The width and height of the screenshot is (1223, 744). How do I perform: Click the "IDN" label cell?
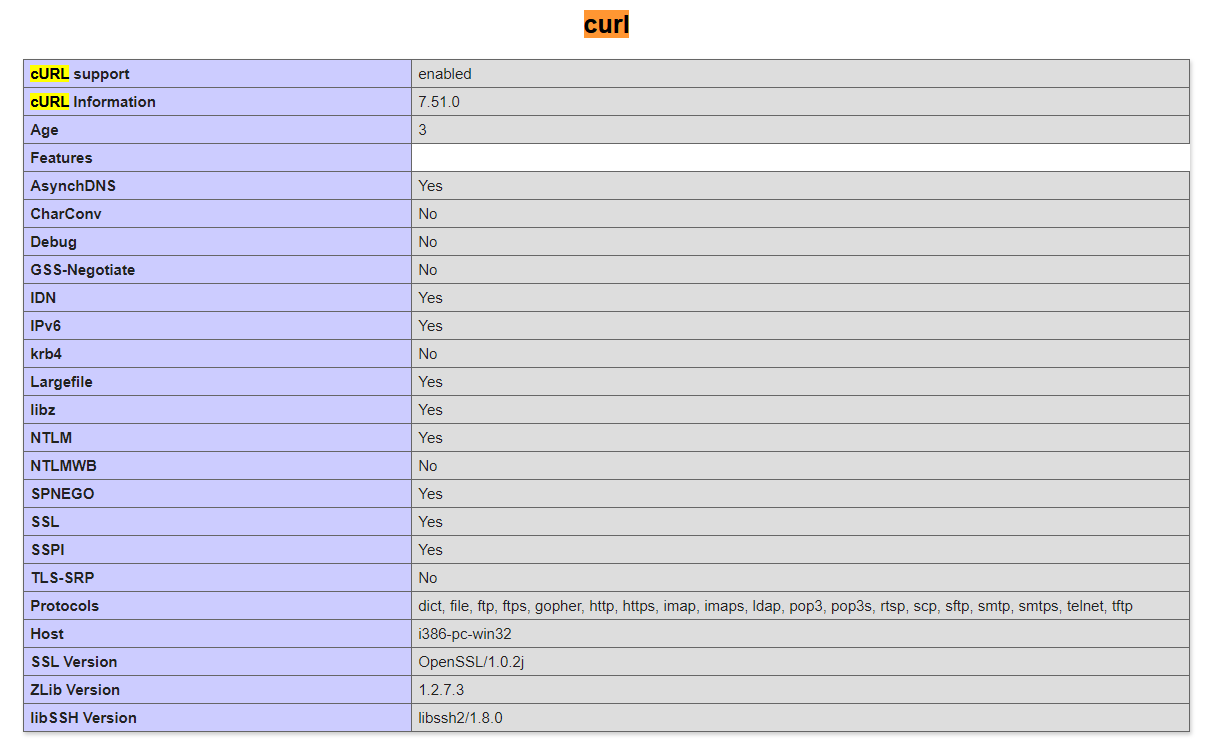pyautogui.click(x=217, y=298)
